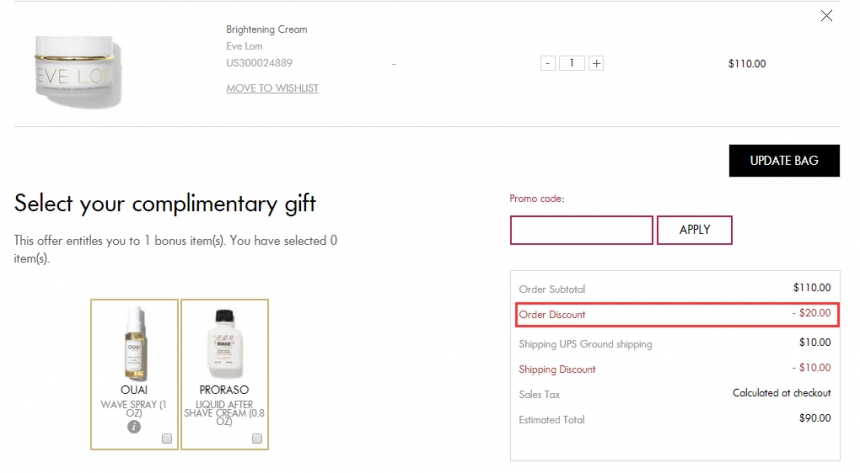
Task: Open the Brightening Cream product title
Action: [266, 30]
